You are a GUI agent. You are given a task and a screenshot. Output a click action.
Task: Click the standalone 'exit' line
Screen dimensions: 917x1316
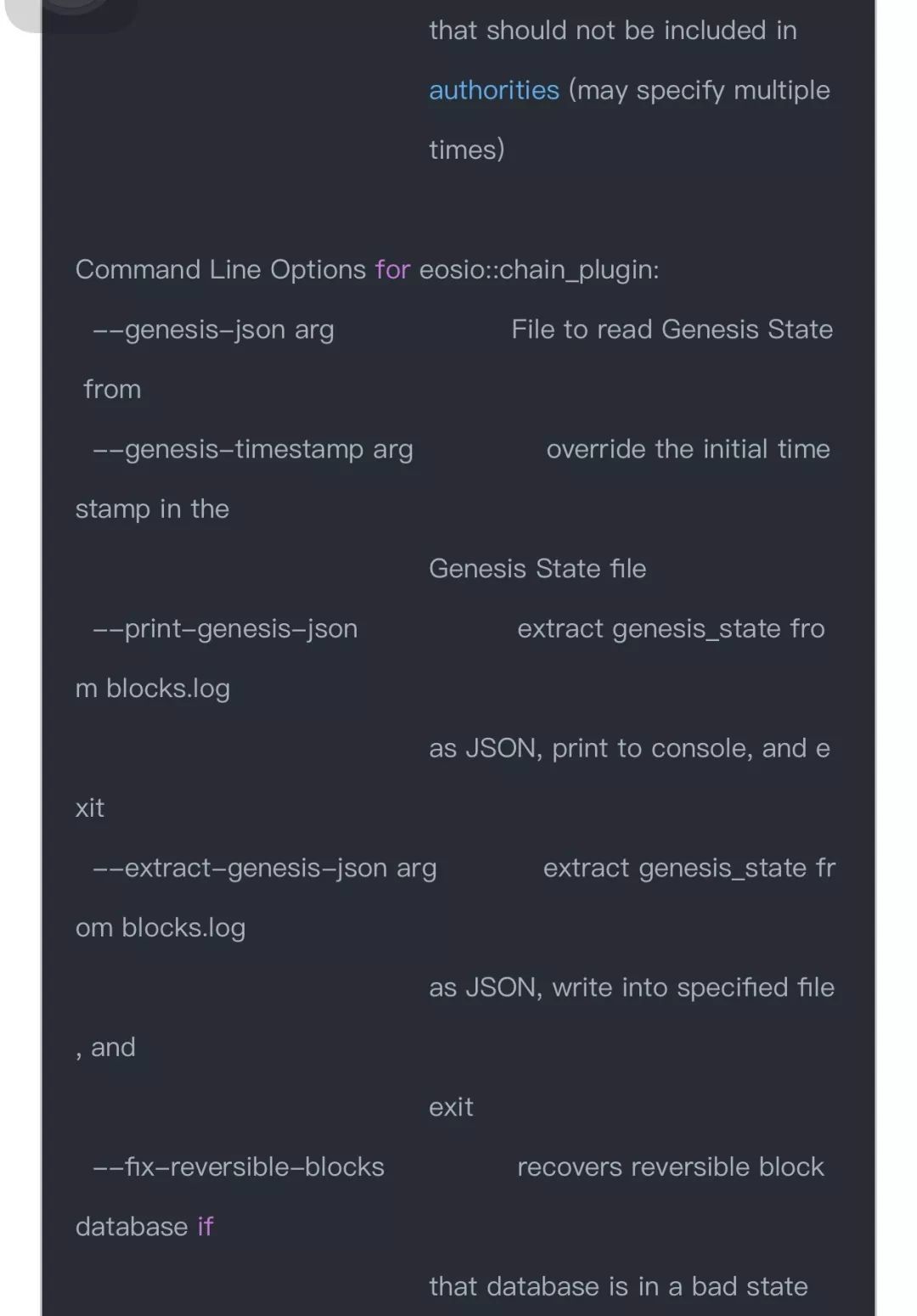tap(451, 1107)
